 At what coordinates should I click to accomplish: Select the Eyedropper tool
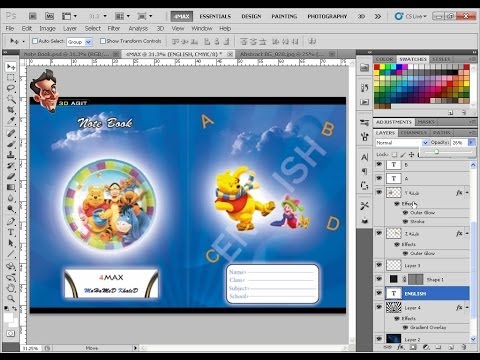click(x=11, y=121)
